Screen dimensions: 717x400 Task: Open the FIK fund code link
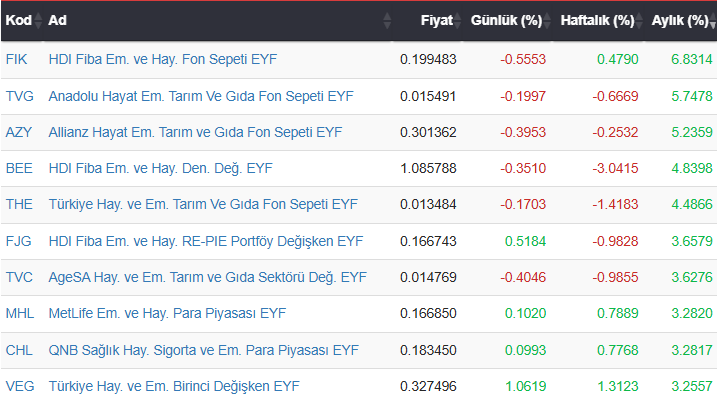(16, 59)
